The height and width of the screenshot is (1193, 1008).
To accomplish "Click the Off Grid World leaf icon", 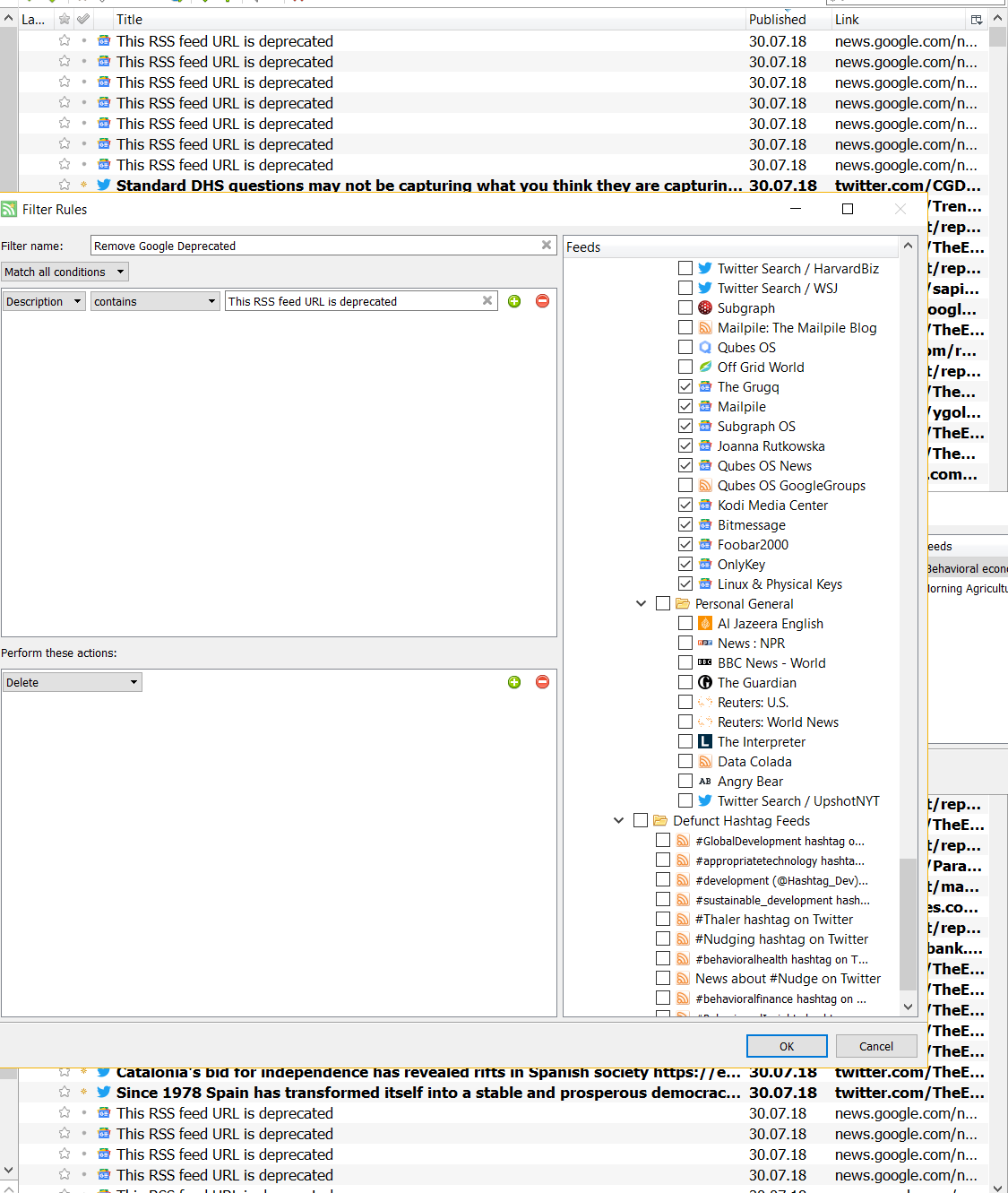I will pos(705,367).
